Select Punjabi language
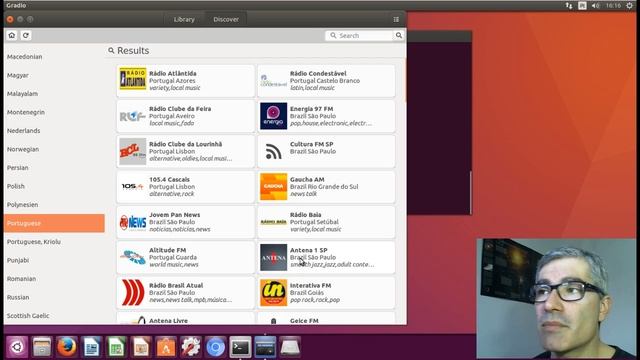 pos(54,260)
